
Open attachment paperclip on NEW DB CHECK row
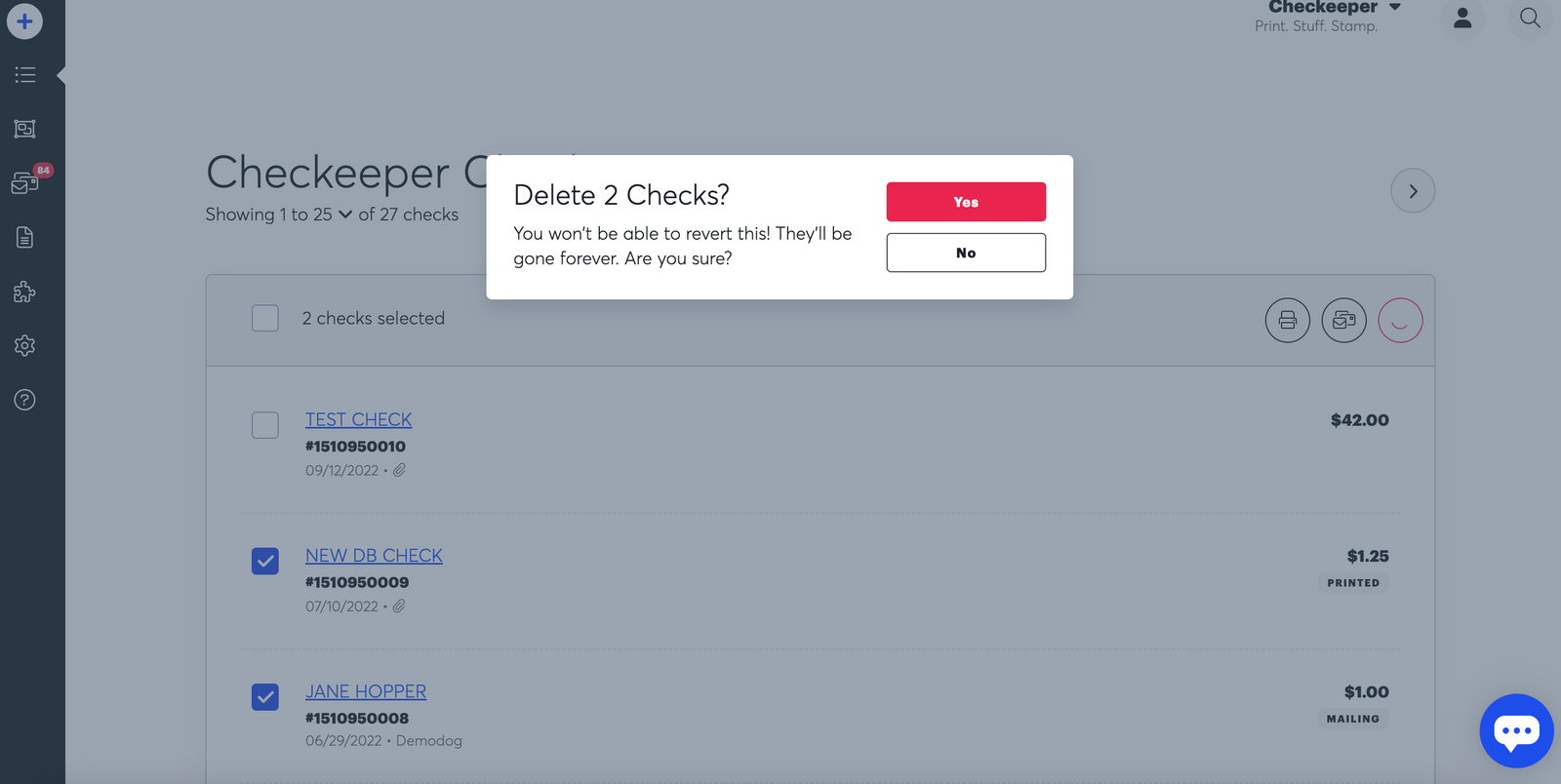(x=399, y=606)
